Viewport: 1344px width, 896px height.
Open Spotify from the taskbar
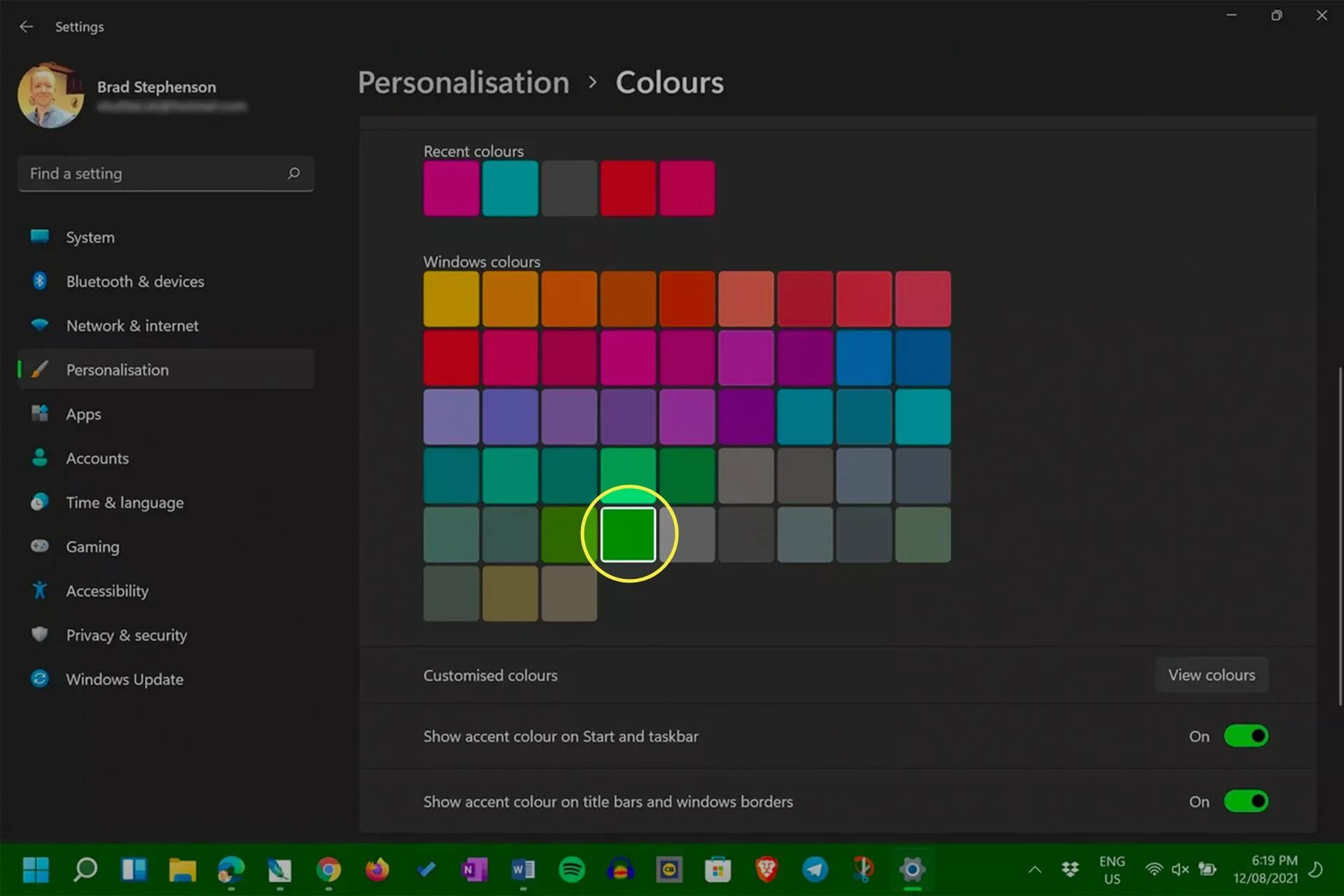572,869
